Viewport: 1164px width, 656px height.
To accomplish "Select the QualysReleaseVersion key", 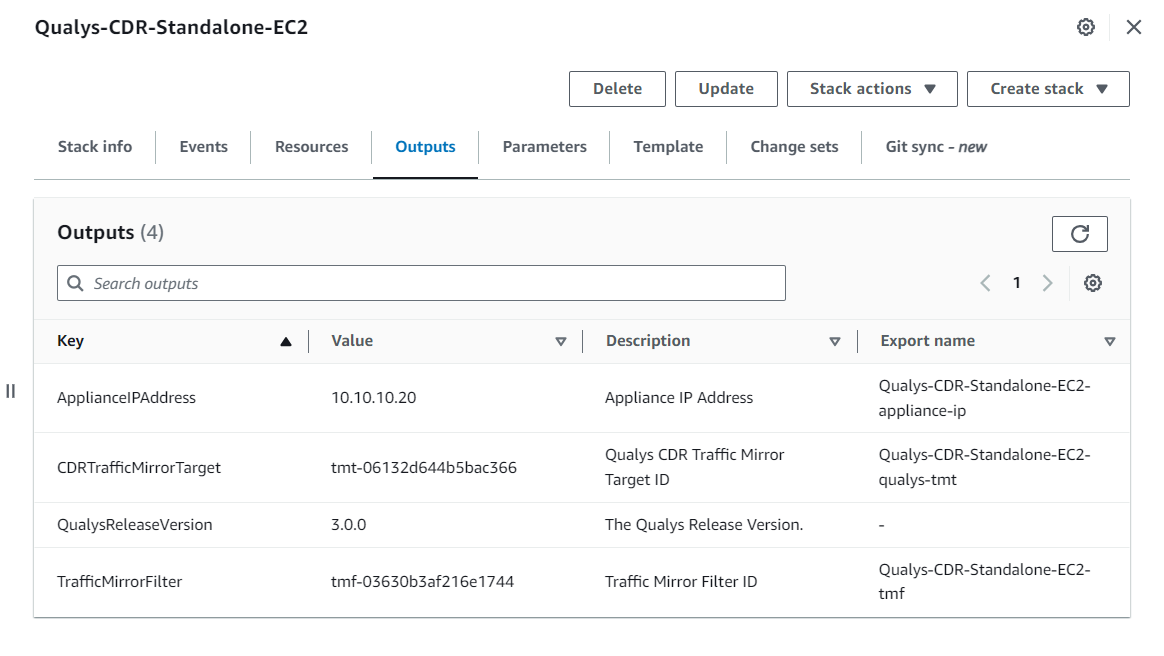I will click(134, 525).
